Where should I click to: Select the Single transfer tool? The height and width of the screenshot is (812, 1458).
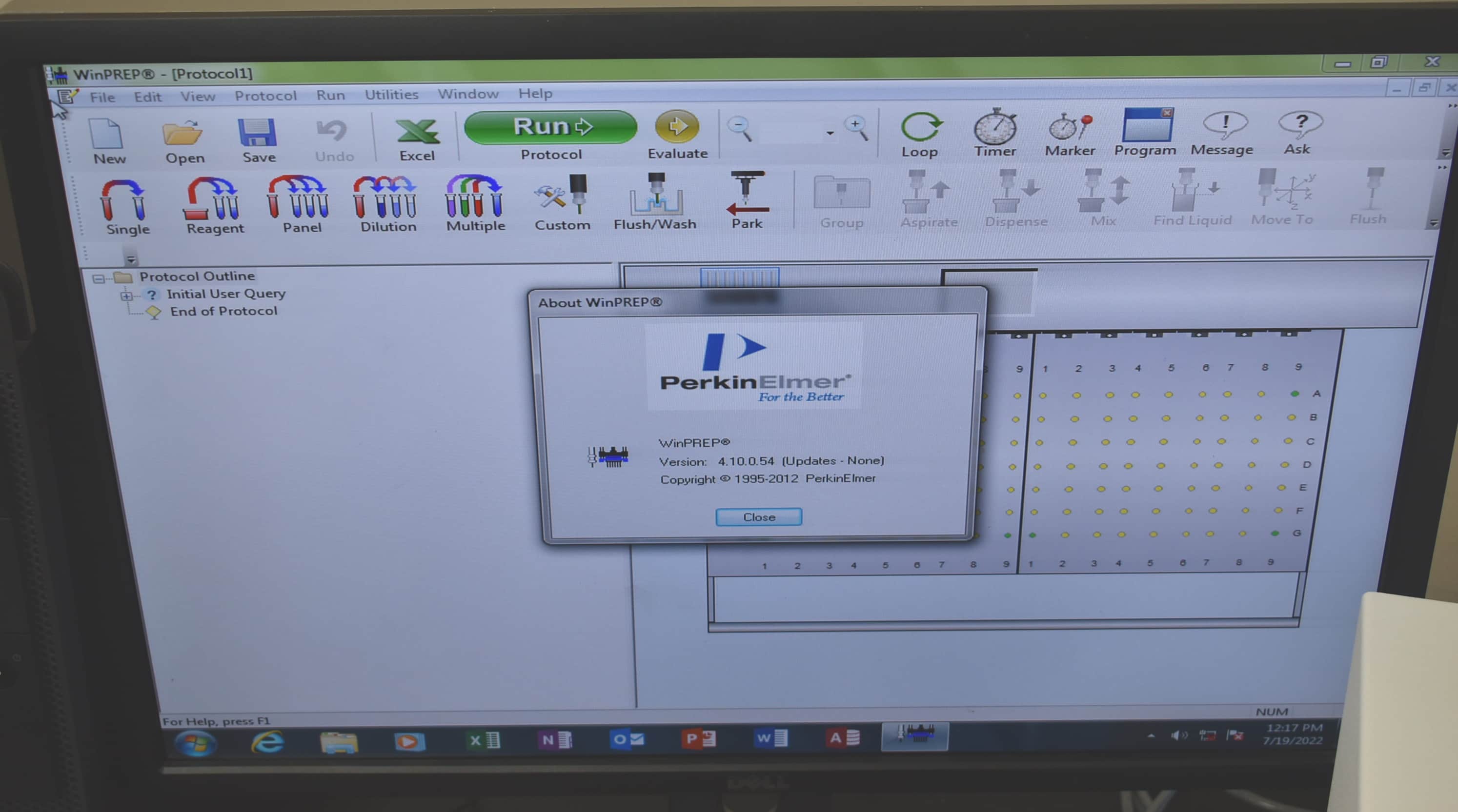126,207
